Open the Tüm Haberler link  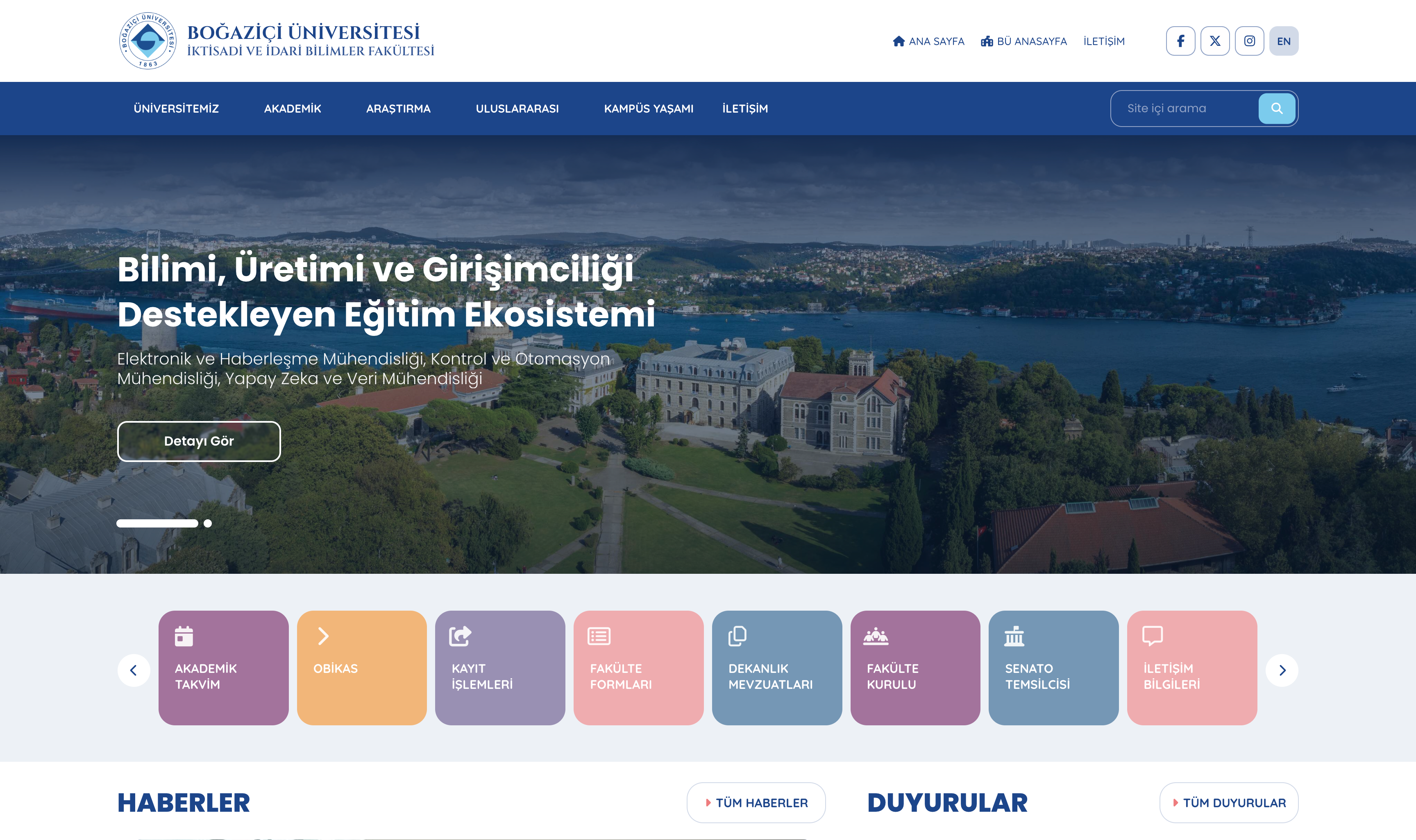(x=756, y=803)
